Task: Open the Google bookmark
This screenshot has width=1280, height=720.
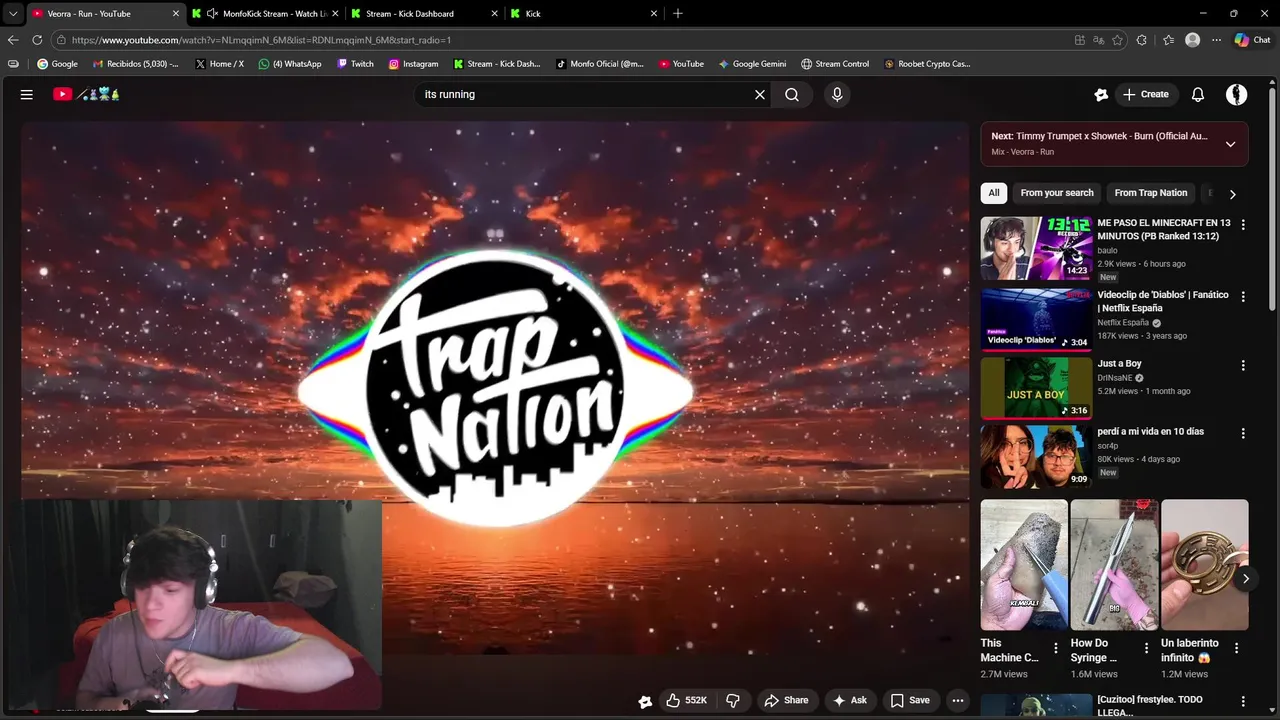Action: (x=57, y=64)
